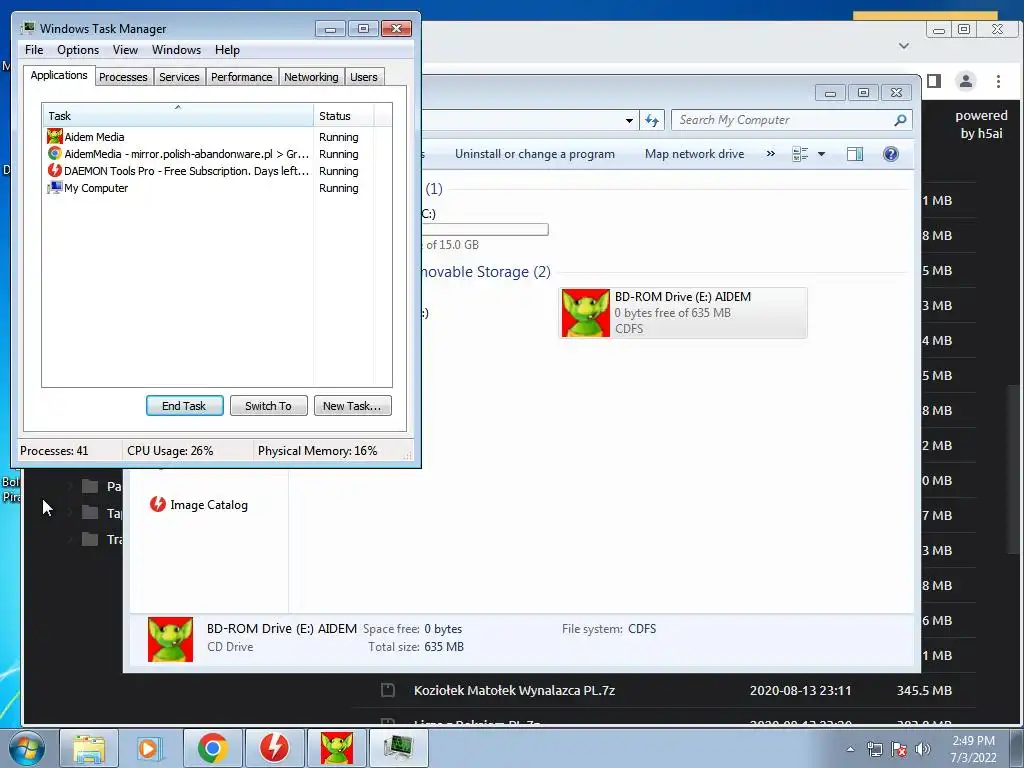Switch to Networking tab

click(311, 77)
